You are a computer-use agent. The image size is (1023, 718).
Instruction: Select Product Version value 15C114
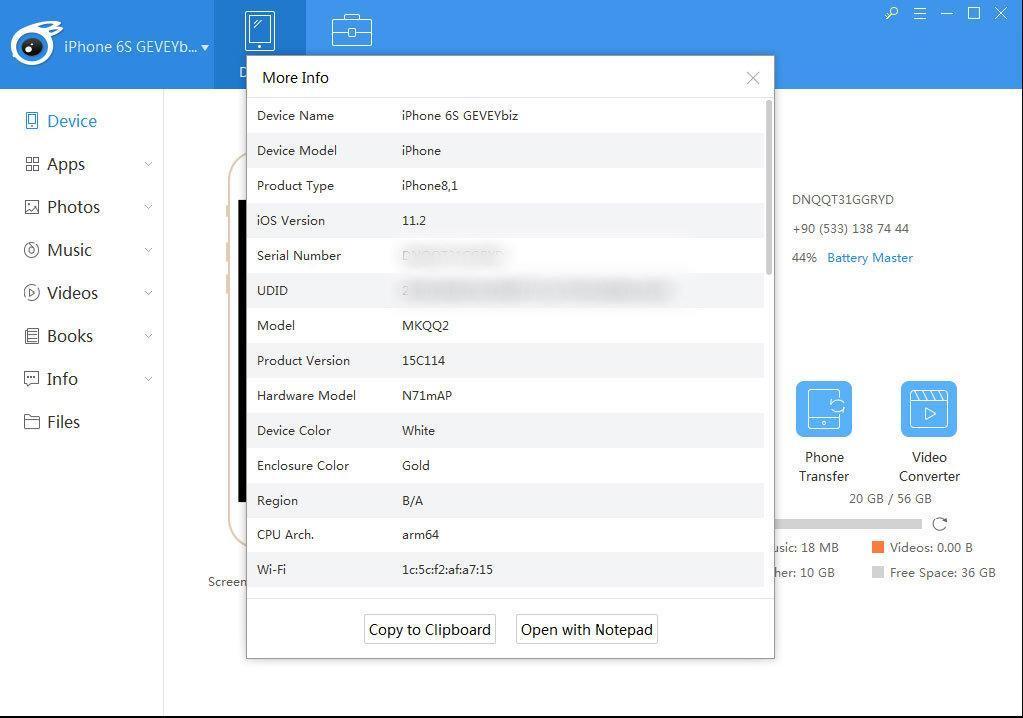(x=423, y=361)
